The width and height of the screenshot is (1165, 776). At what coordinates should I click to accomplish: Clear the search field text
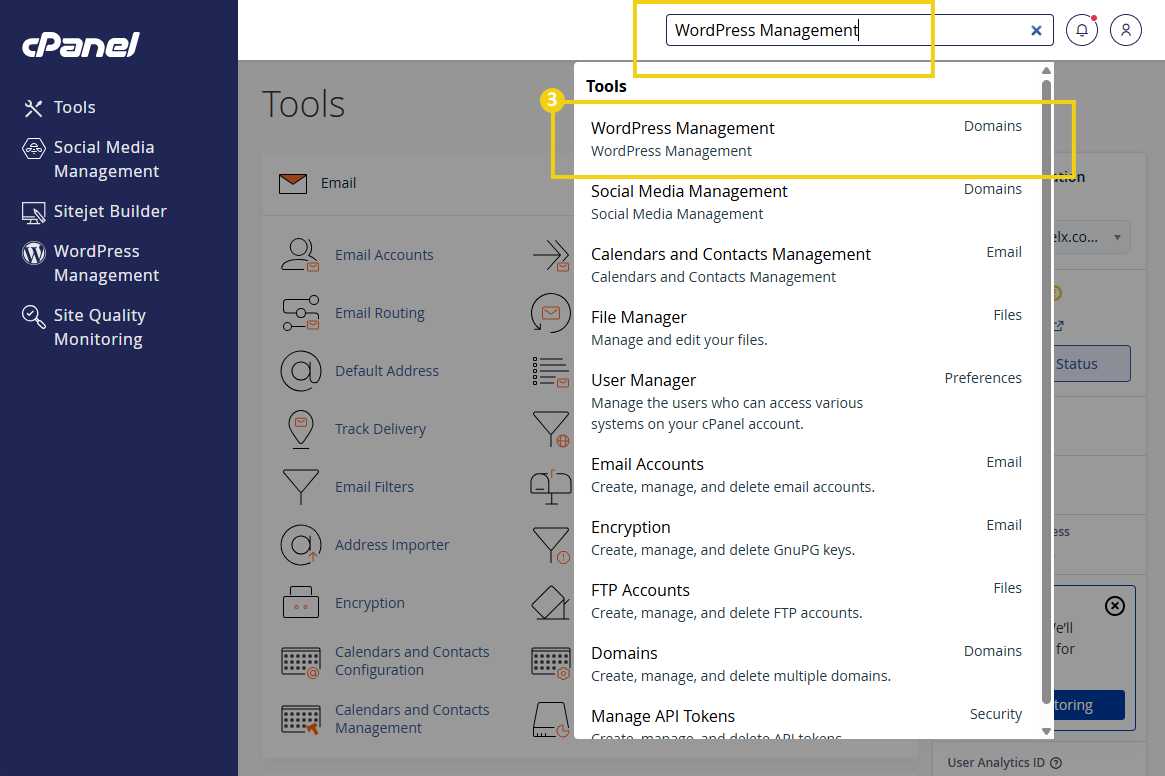point(1036,30)
